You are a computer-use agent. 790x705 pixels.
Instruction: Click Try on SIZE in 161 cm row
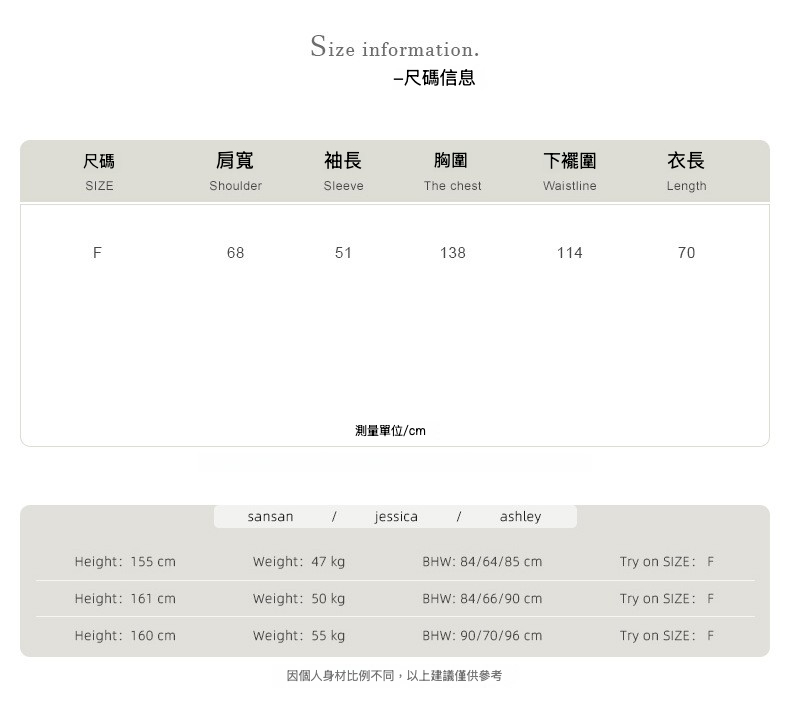coord(667,599)
